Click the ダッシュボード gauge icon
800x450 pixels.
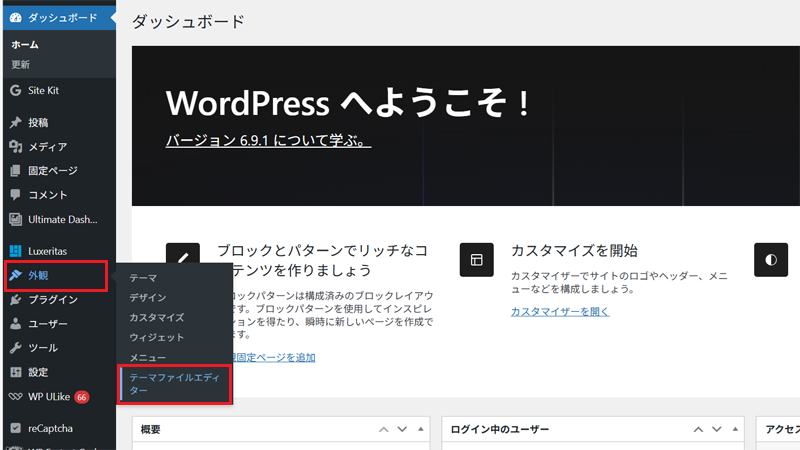point(15,18)
